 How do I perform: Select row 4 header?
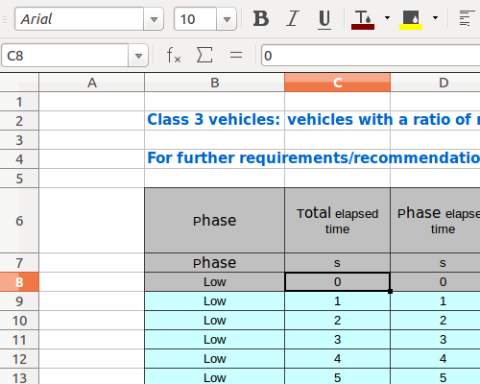point(19,159)
